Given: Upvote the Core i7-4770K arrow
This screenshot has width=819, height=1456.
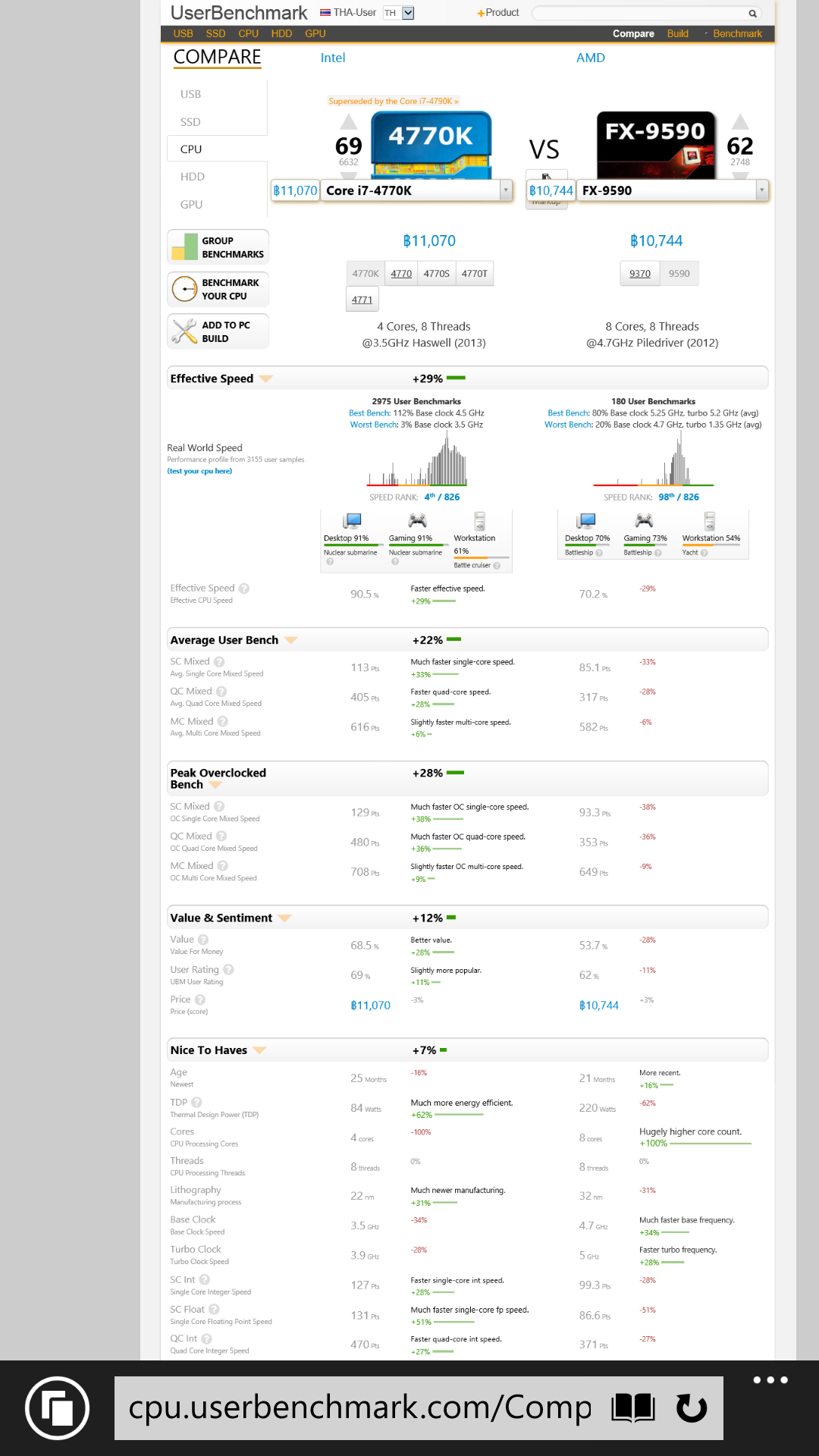Looking at the screenshot, I should [348, 122].
